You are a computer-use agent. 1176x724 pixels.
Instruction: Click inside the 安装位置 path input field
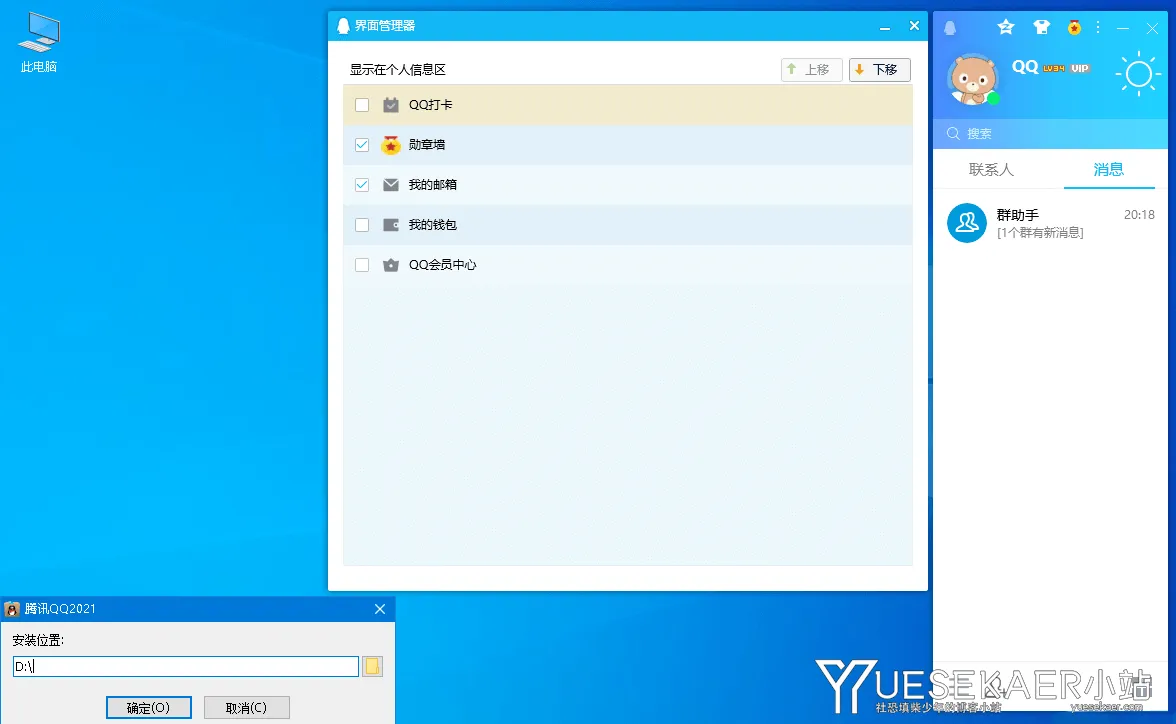(x=185, y=666)
